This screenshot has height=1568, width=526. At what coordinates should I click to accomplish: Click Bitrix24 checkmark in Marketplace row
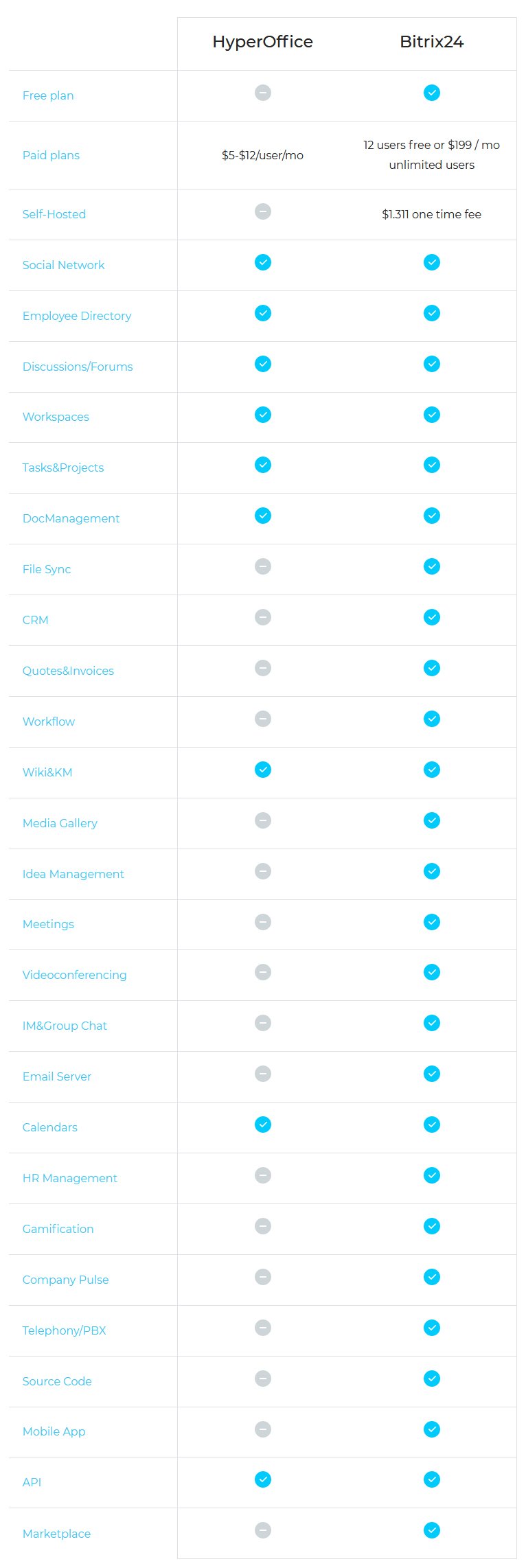431,1530
